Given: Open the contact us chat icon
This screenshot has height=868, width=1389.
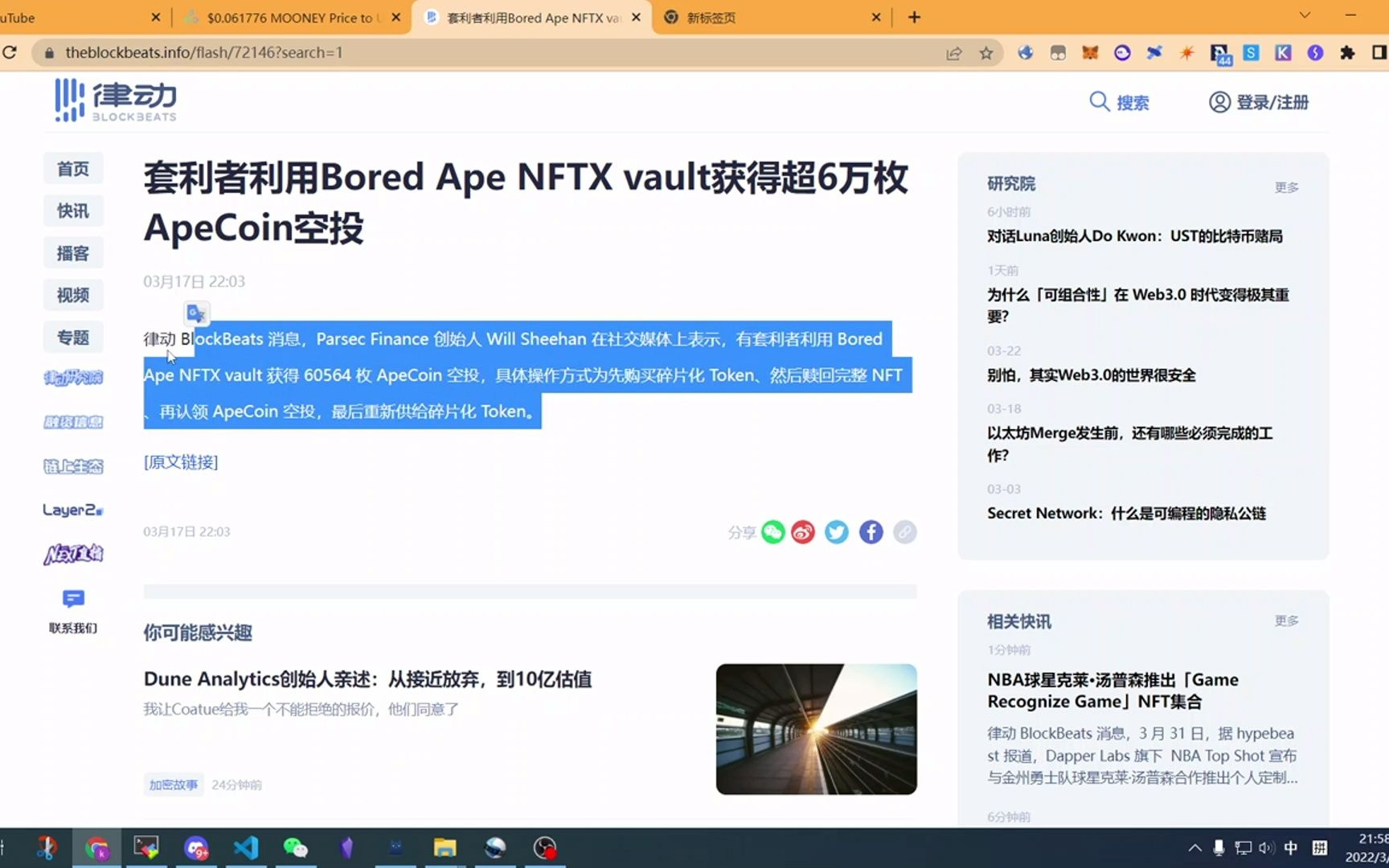Looking at the screenshot, I should 73,599.
